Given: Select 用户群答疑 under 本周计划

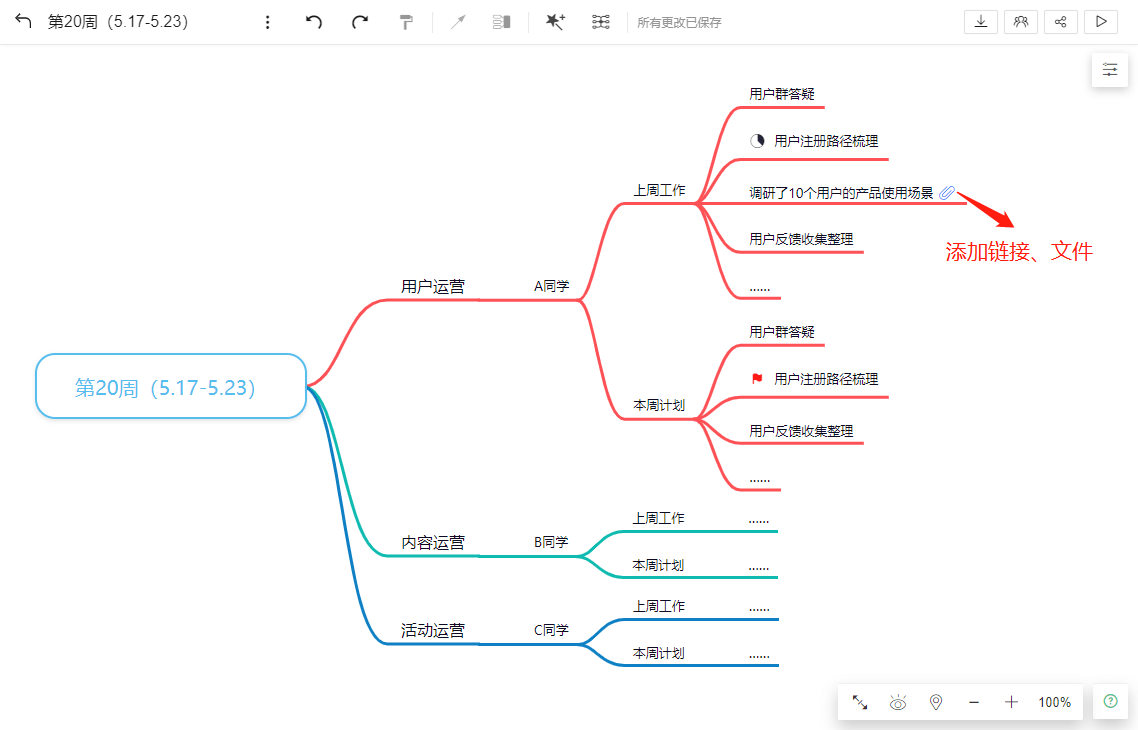Looking at the screenshot, I should [x=782, y=332].
